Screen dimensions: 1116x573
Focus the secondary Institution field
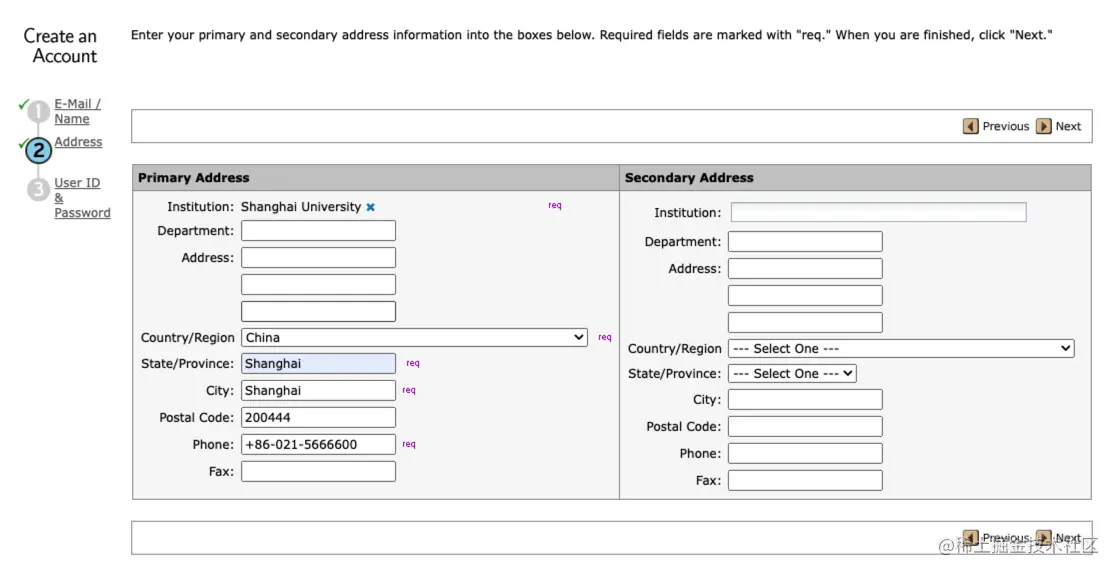pyautogui.click(x=878, y=213)
